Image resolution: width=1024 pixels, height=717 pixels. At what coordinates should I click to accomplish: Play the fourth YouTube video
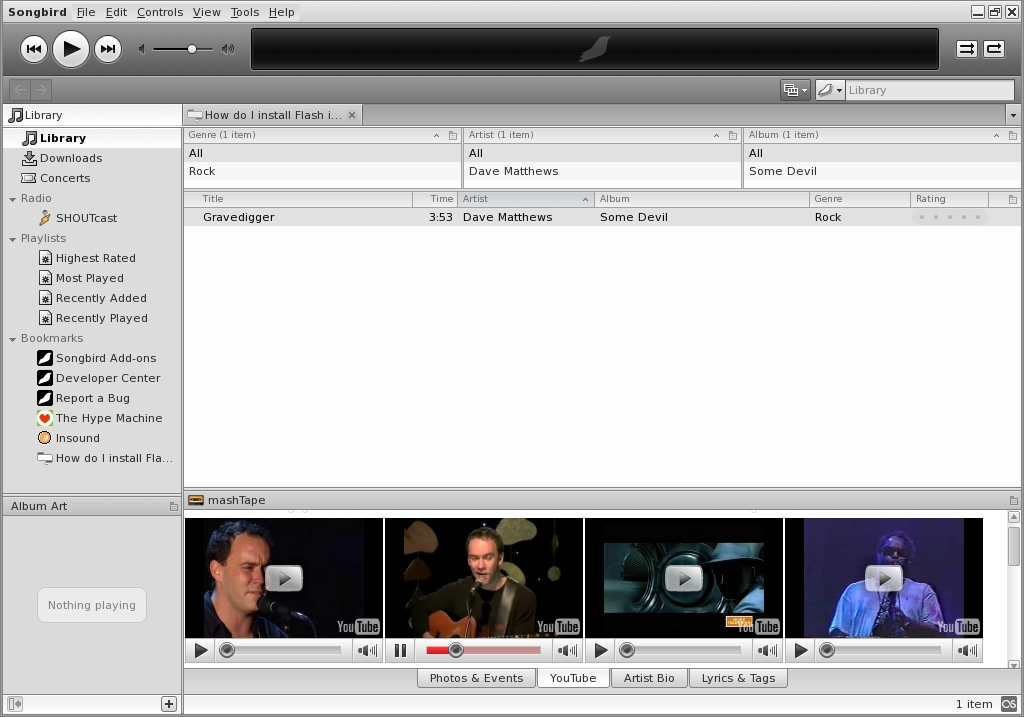coord(801,650)
